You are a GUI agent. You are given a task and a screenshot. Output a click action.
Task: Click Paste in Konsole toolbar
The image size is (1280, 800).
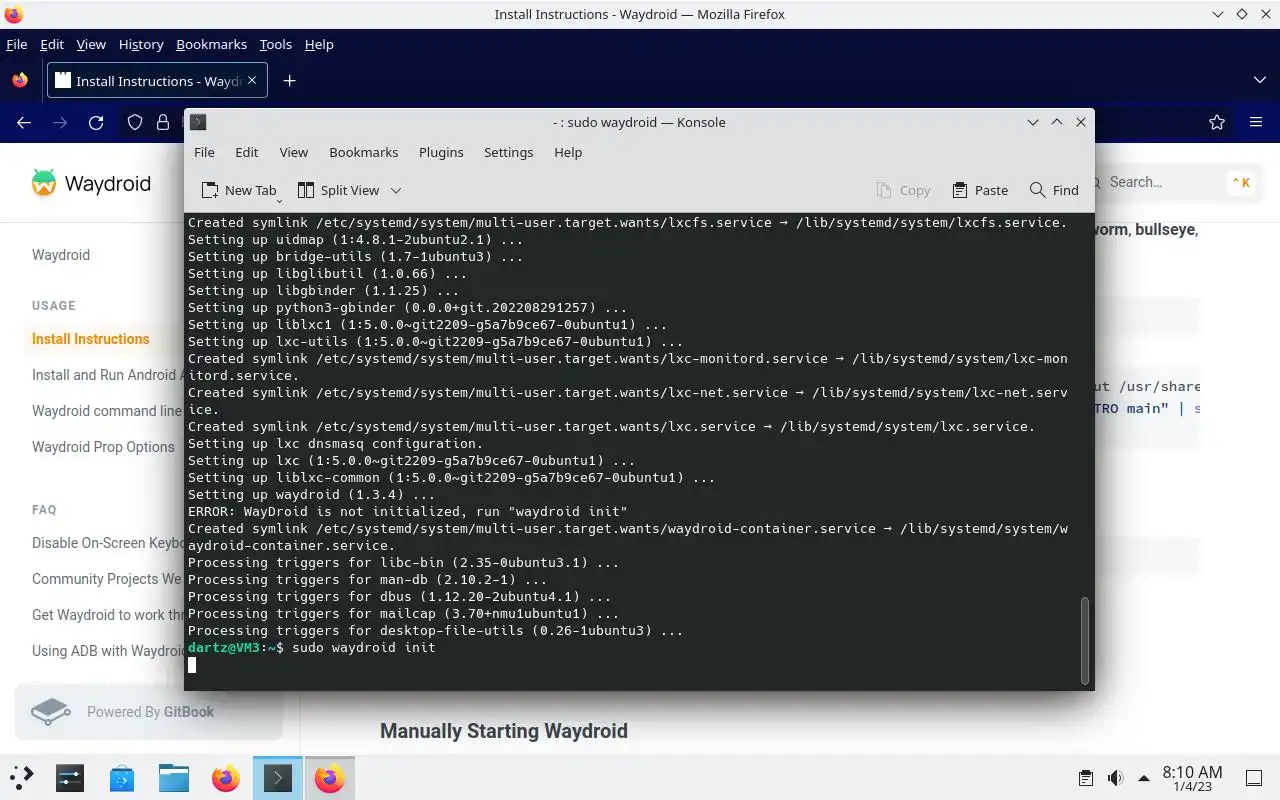[980, 190]
